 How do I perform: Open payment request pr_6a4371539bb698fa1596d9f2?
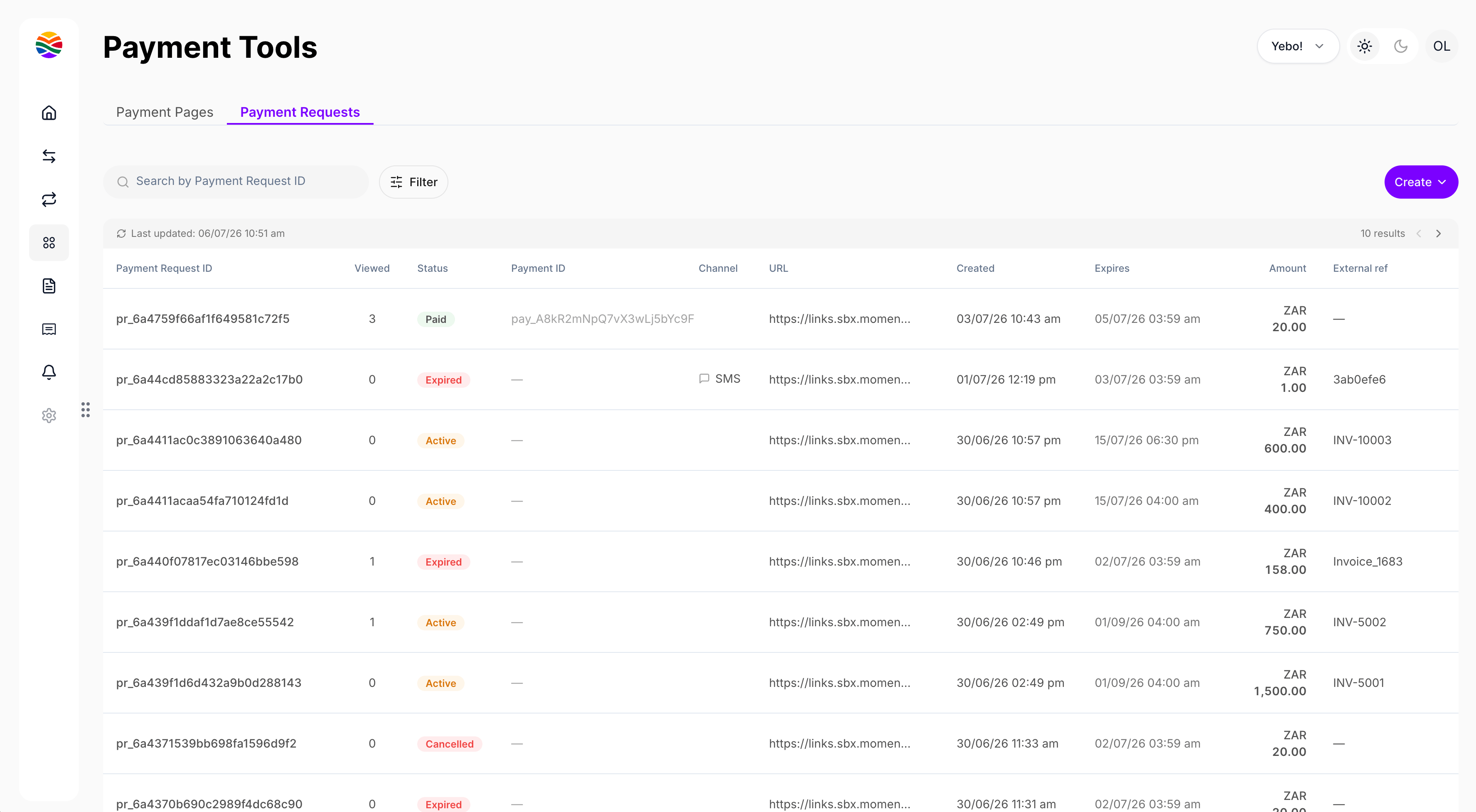(x=206, y=744)
